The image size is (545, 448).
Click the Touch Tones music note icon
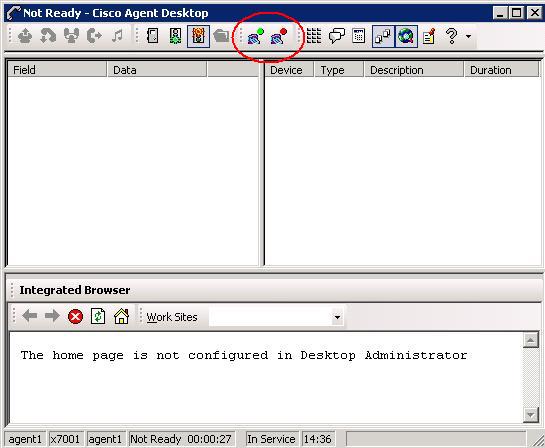tap(117, 36)
